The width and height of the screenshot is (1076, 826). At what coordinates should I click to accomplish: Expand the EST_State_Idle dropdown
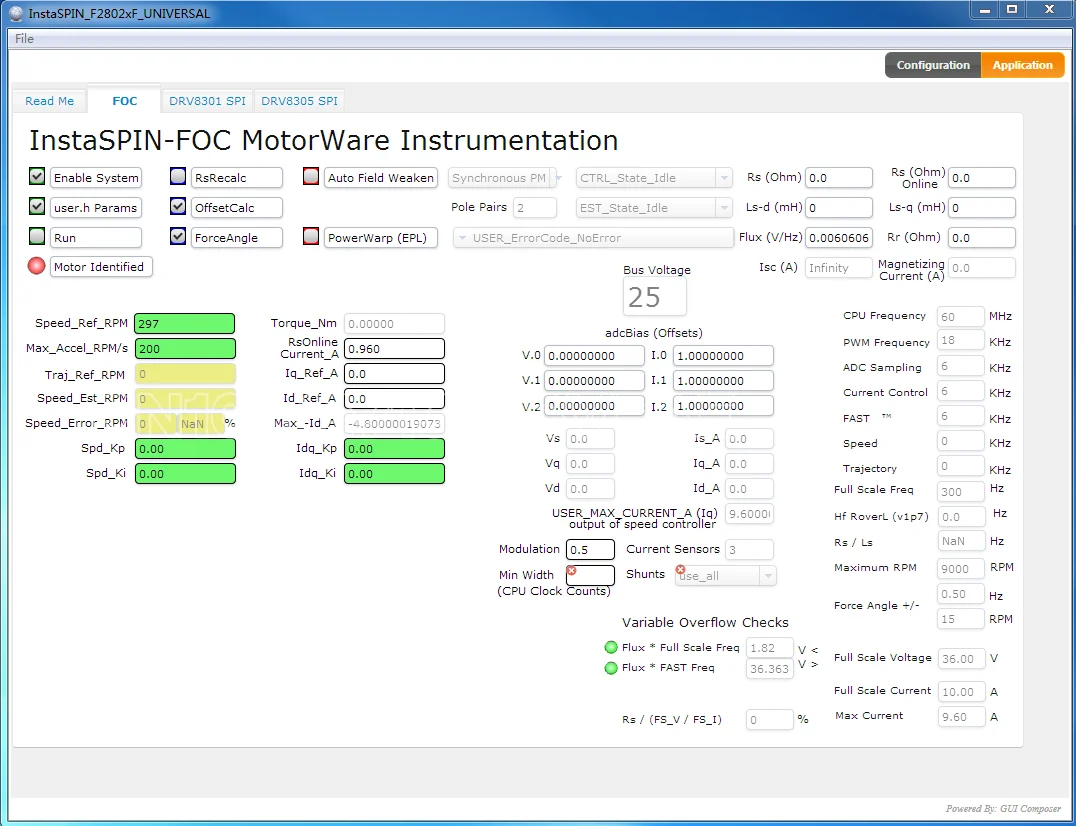tap(655, 208)
